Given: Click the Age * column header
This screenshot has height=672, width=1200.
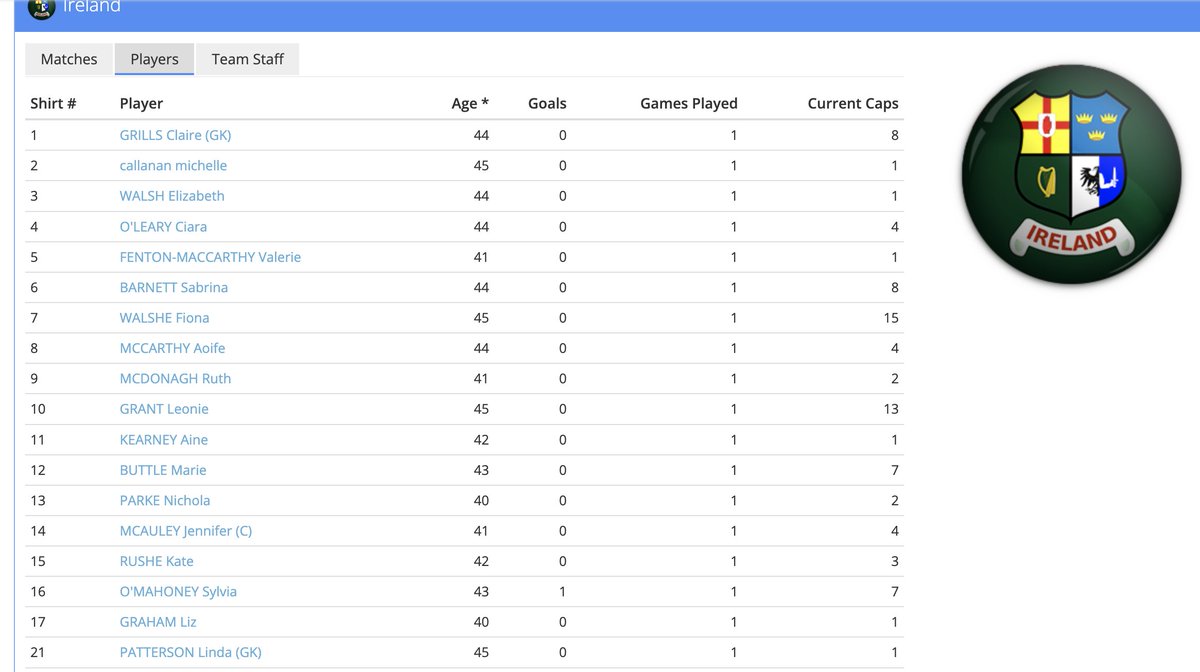Looking at the screenshot, I should click(470, 103).
